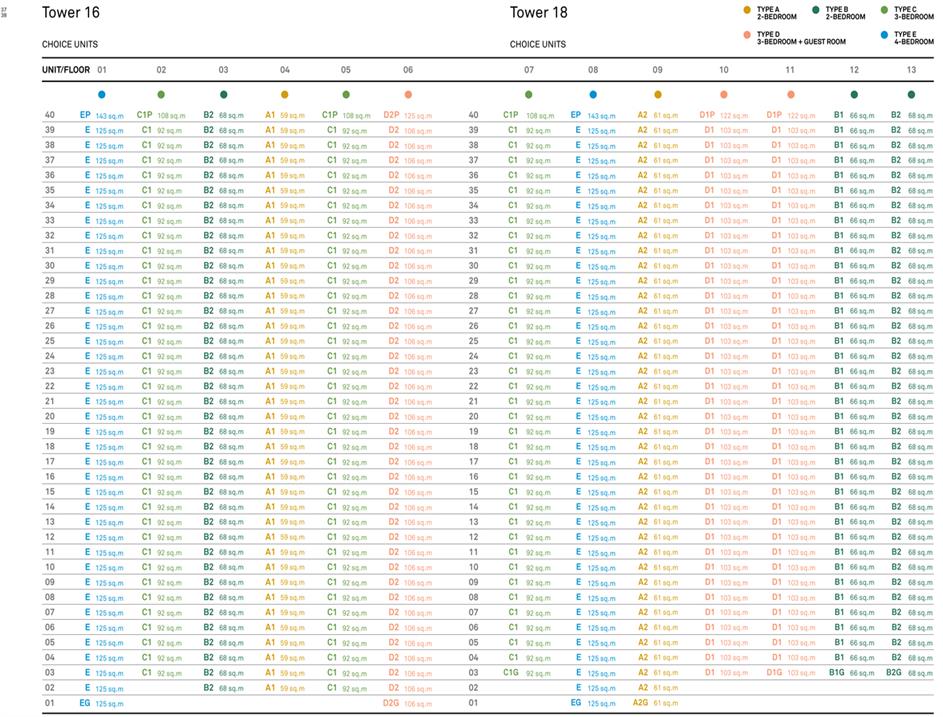Select the D2G unit on floor 01

[x=406, y=703]
